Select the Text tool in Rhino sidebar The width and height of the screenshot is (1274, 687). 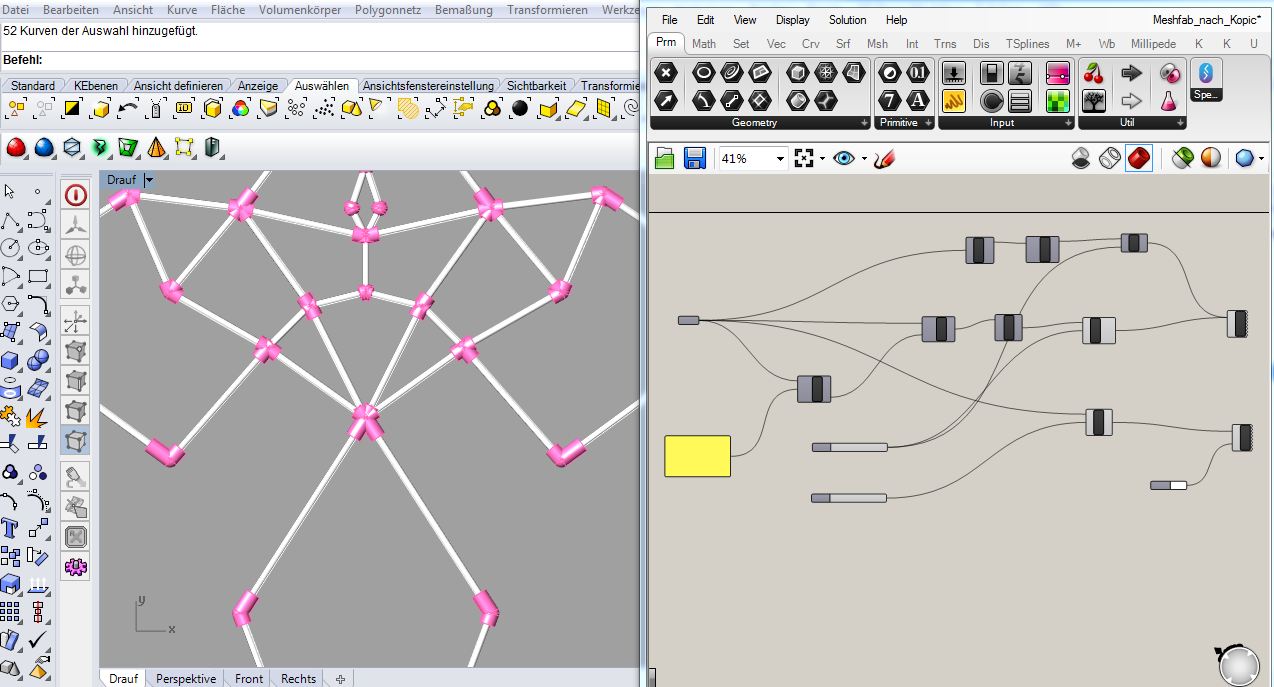[11, 527]
